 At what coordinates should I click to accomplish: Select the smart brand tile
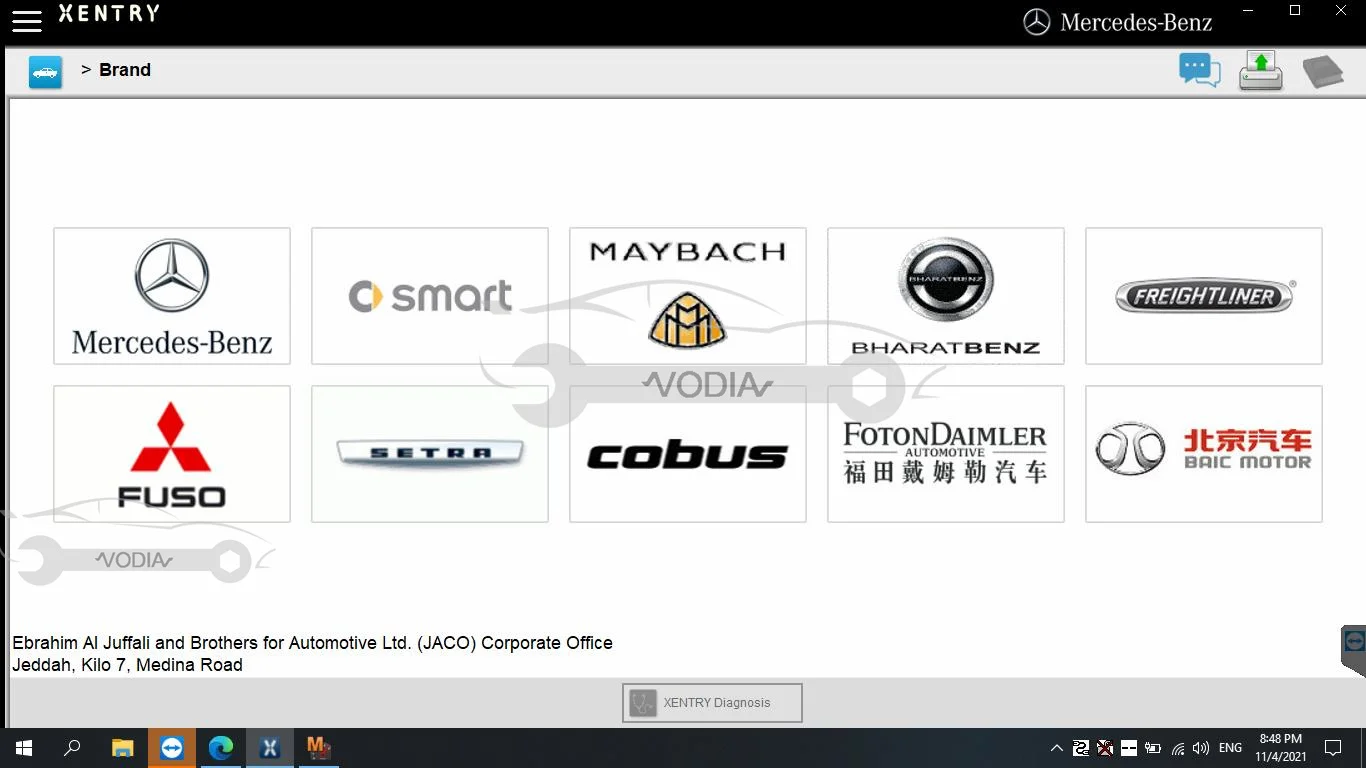[430, 296]
